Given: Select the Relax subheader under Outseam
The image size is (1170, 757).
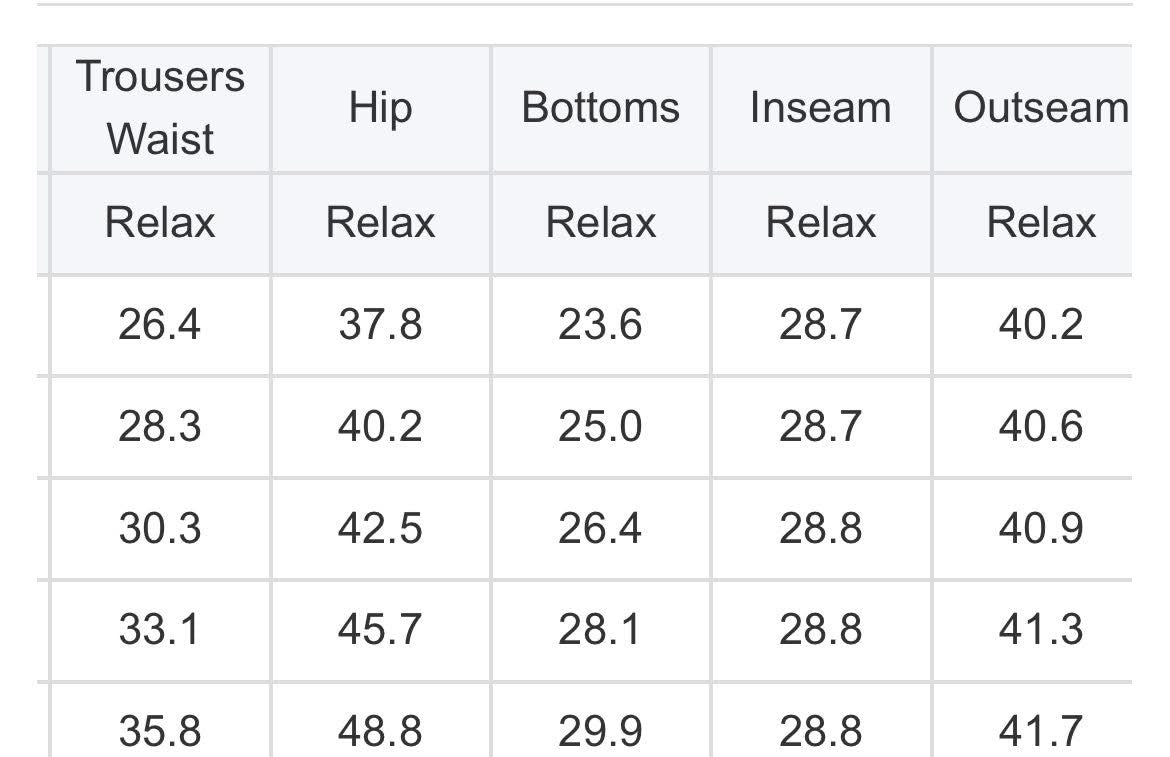Looking at the screenshot, I should pos(1040,222).
